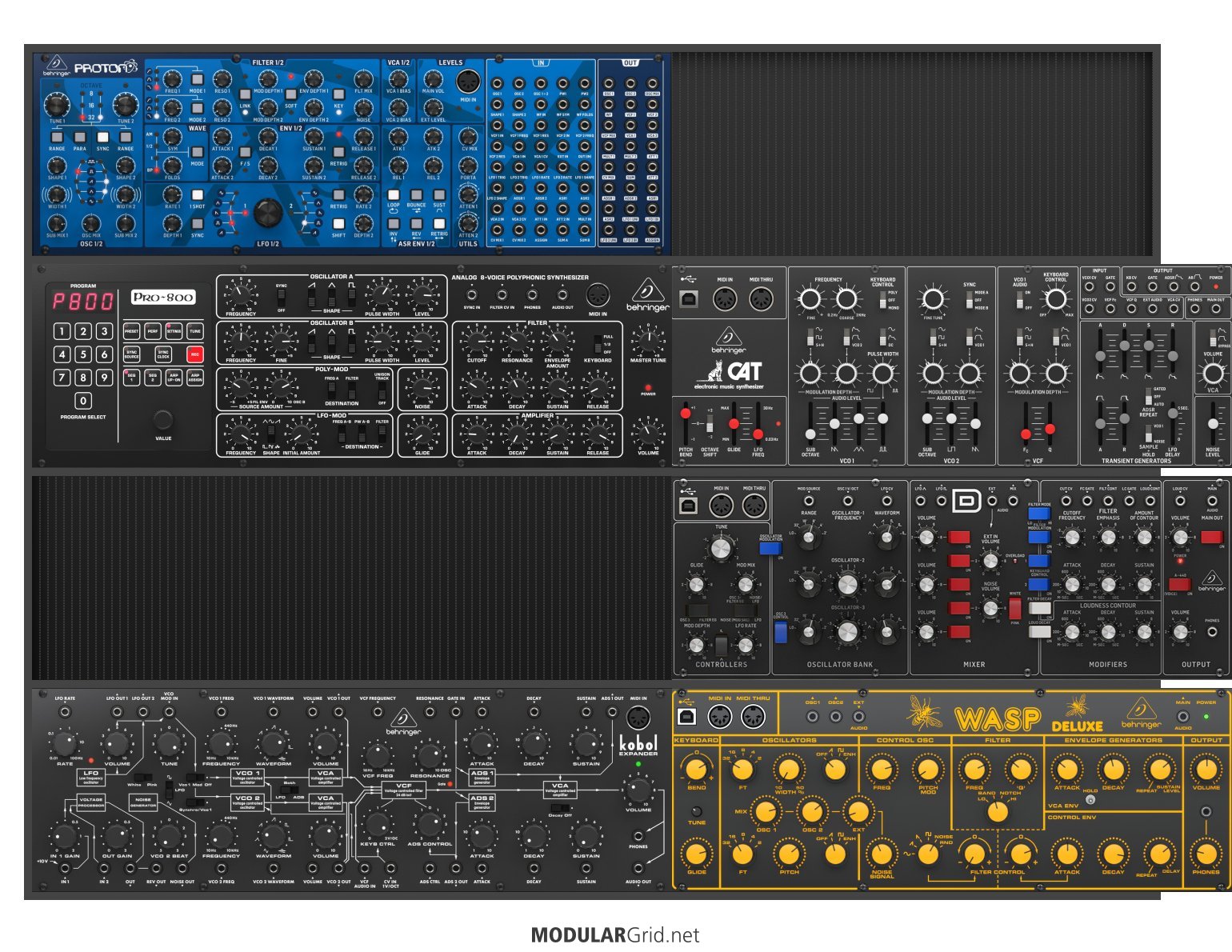Viewport: 1232px width, 952px height.
Task: Click the Pro-800 AUDIO OUT jack
Action: click(562, 294)
